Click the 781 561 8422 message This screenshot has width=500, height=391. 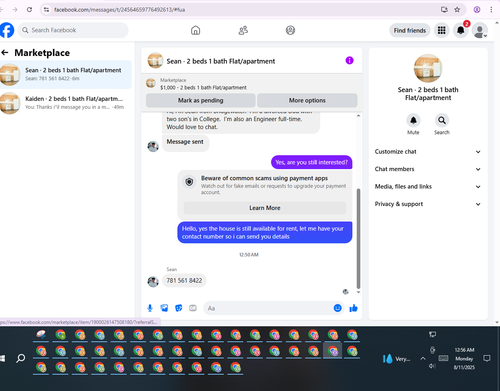click(x=184, y=280)
